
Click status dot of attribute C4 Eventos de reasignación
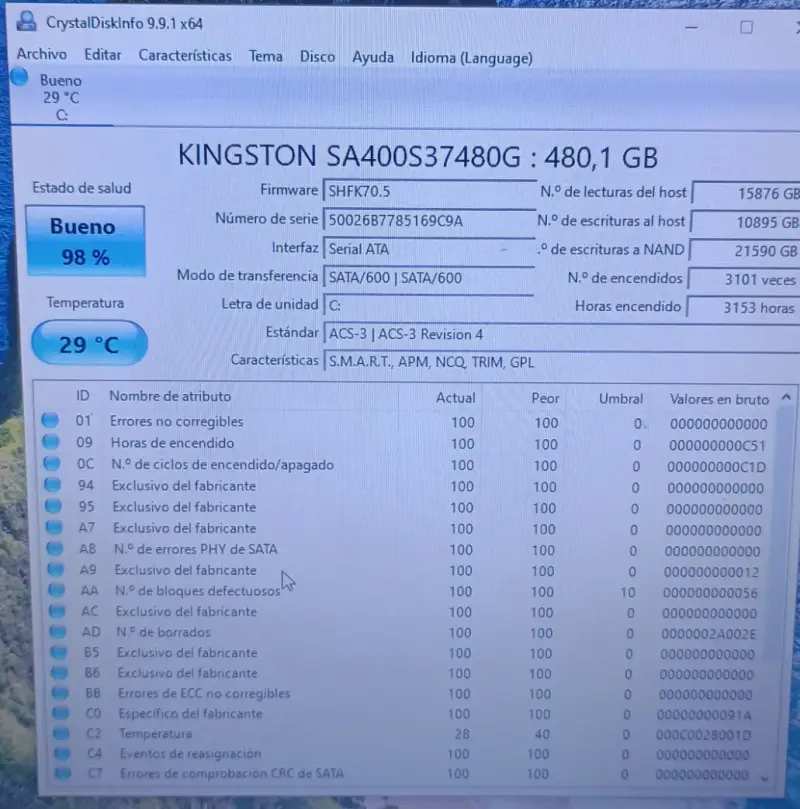(x=62, y=753)
